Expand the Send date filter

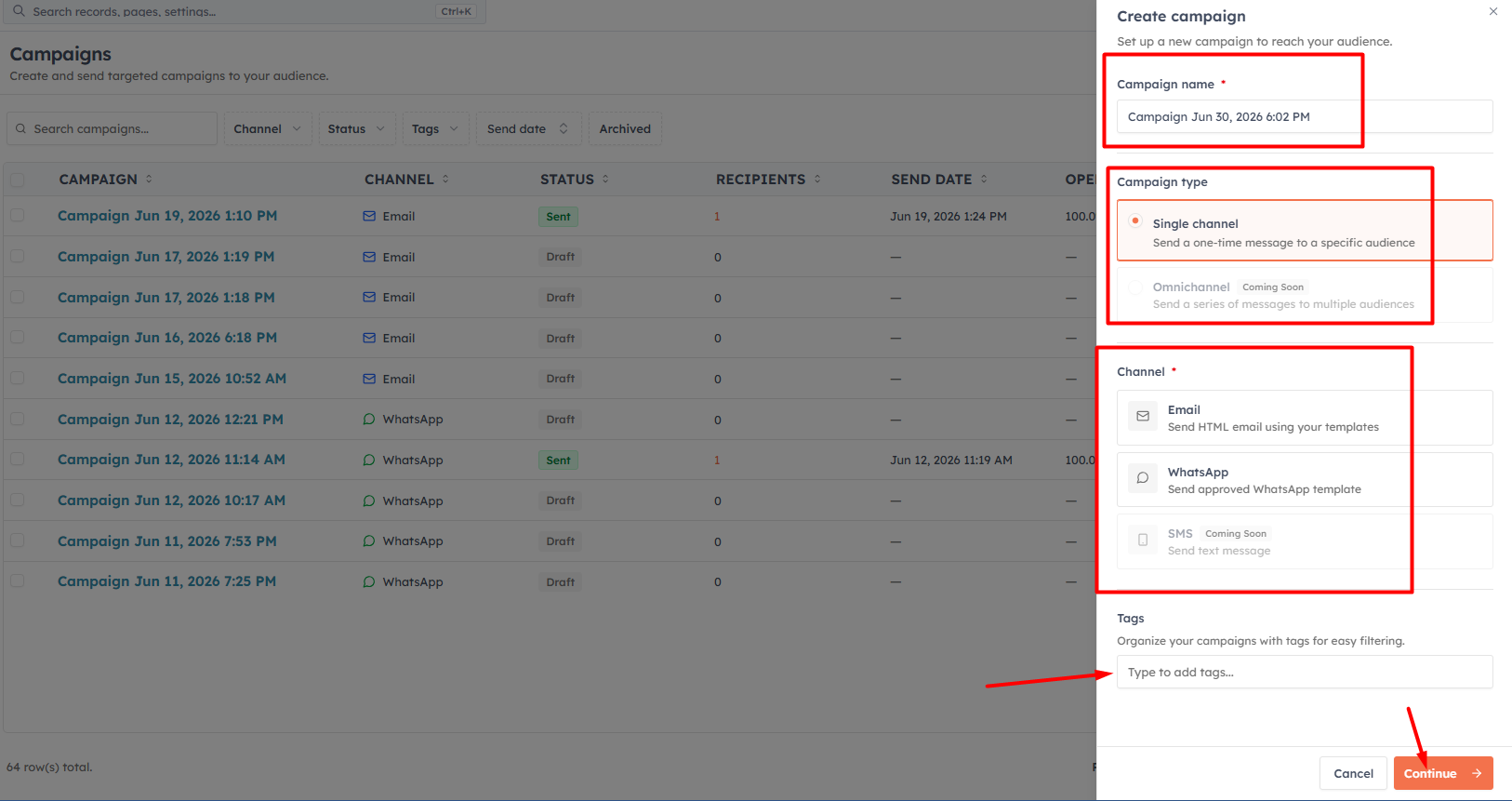[528, 128]
